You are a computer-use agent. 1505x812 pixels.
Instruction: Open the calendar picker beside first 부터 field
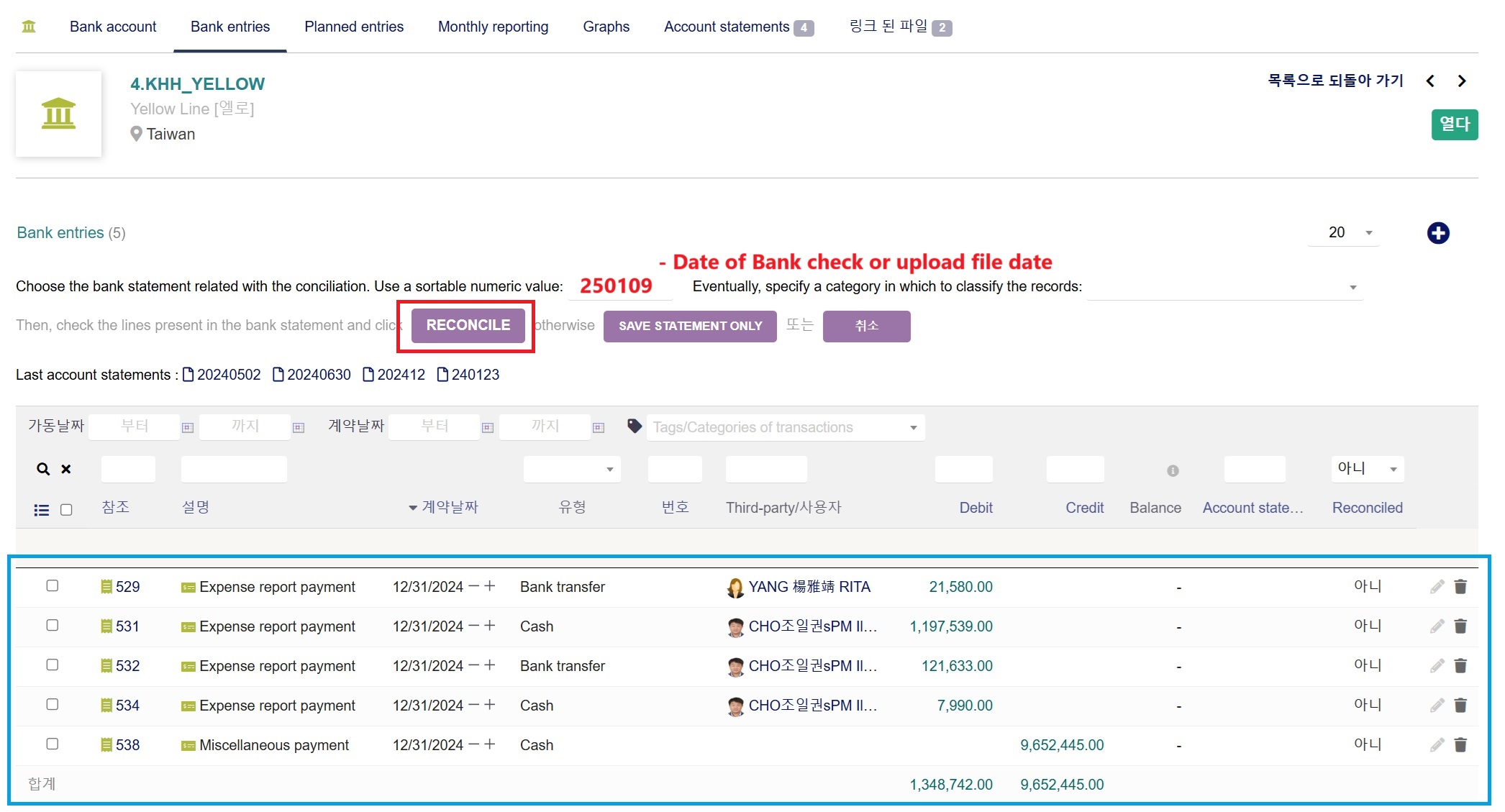pos(188,427)
